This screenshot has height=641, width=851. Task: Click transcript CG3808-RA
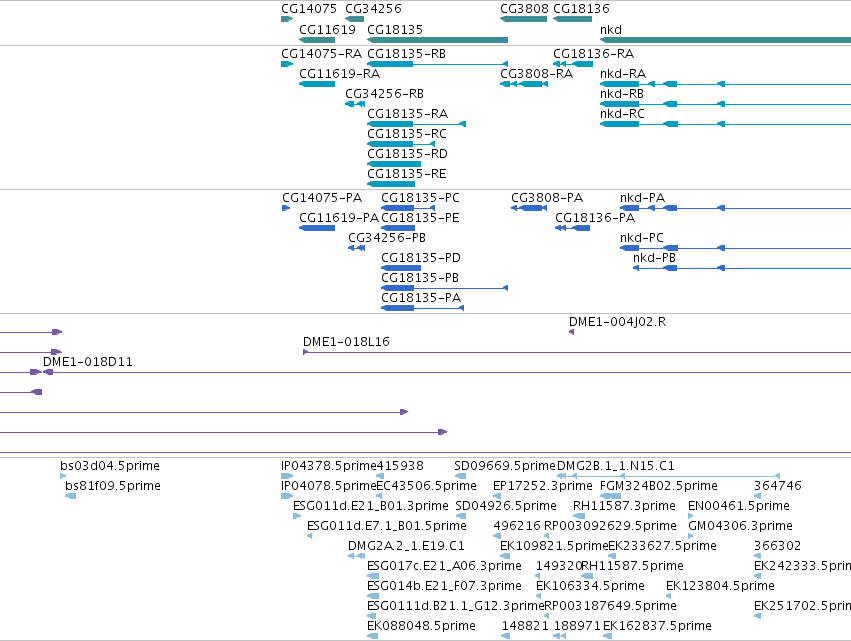tap(524, 84)
